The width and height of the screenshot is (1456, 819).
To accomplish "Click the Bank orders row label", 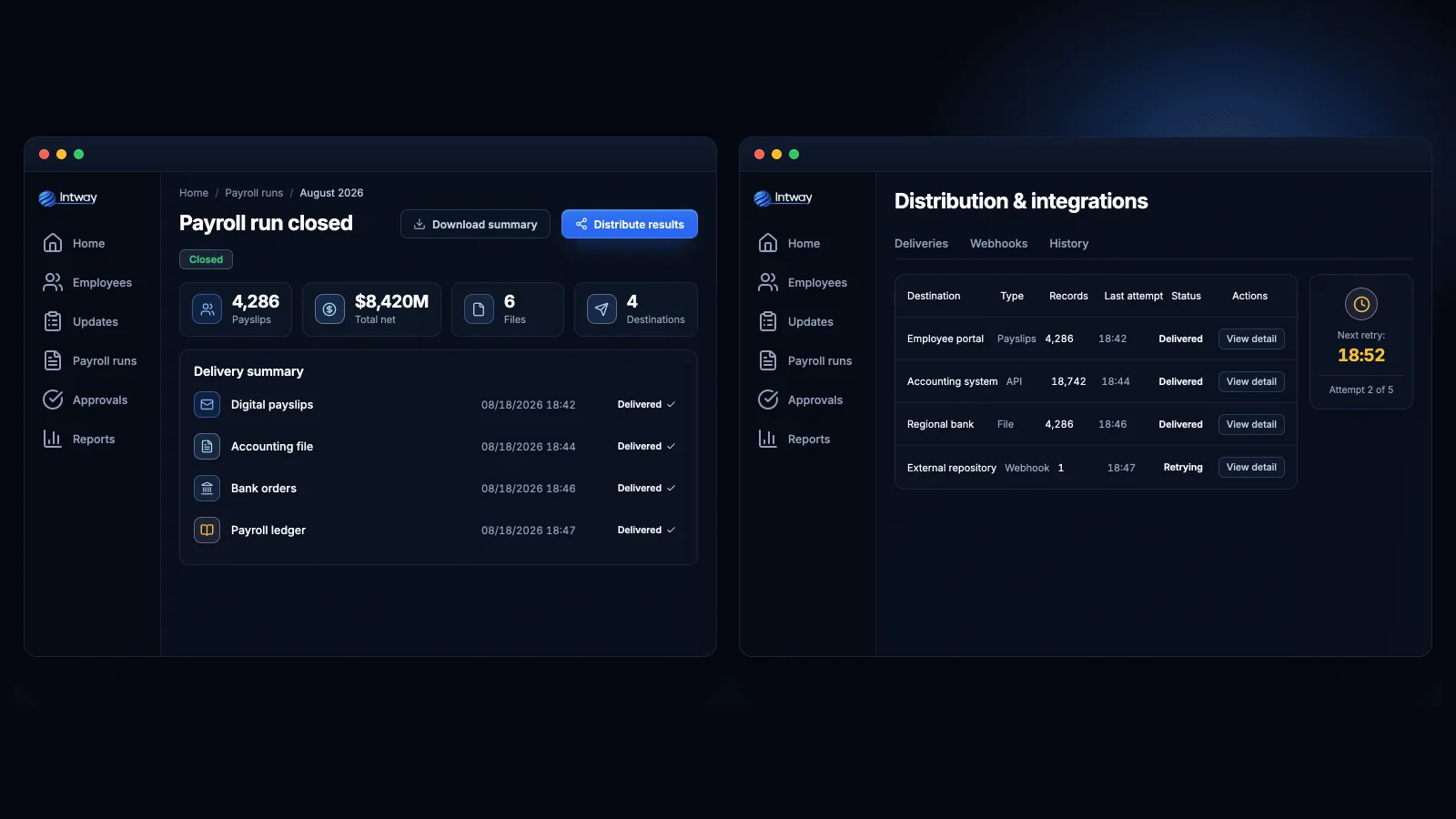I will pyautogui.click(x=264, y=488).
